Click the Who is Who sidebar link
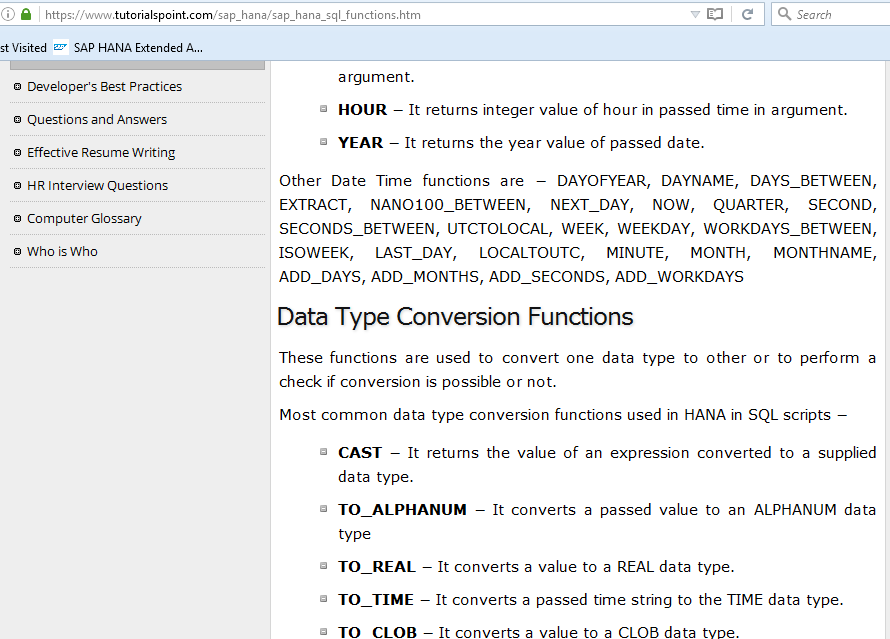 [62, 251]
